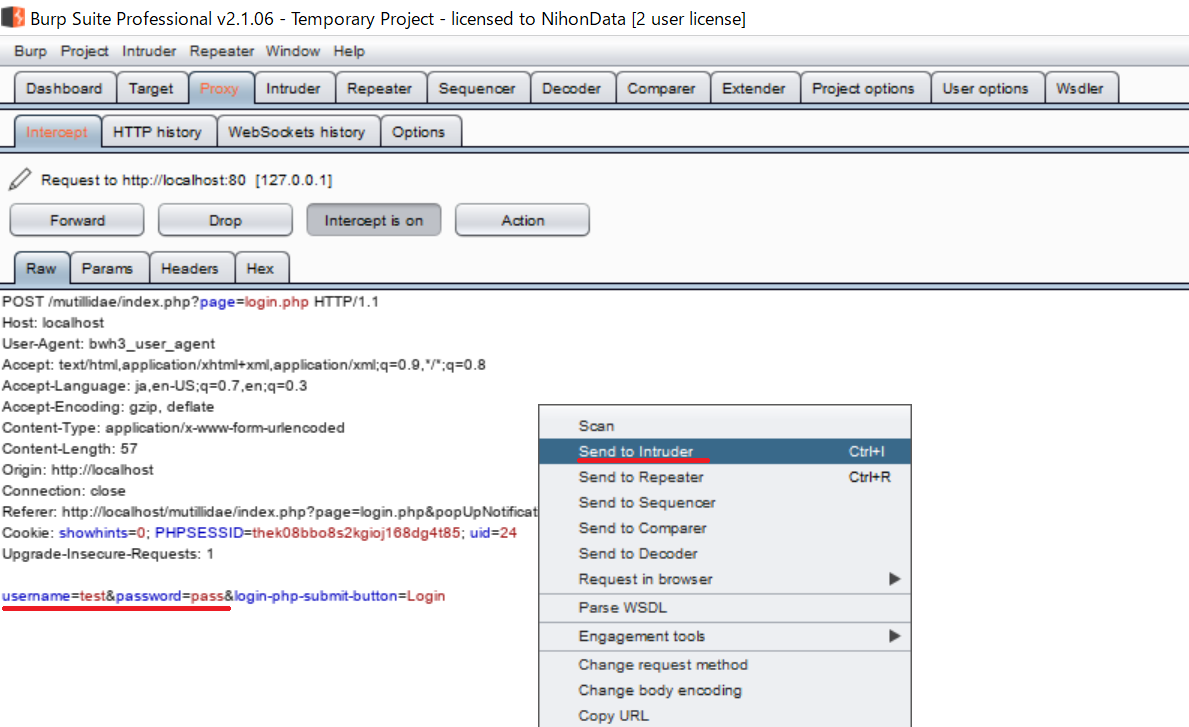Select Copy URL menu entry
1189x727 pixels.
(725, 716)
